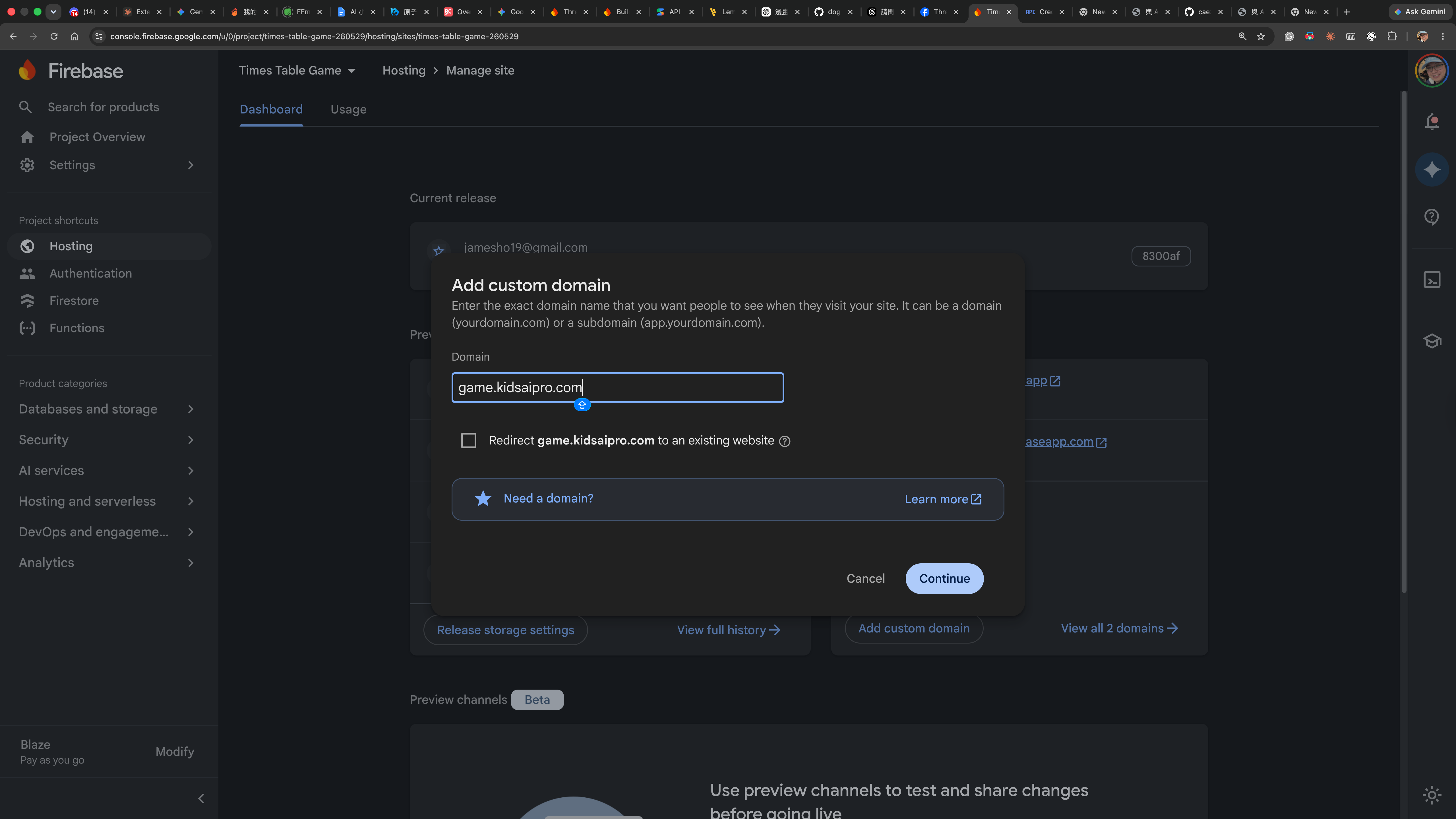Open the Times Table Game project dropdown

(297, 70)
